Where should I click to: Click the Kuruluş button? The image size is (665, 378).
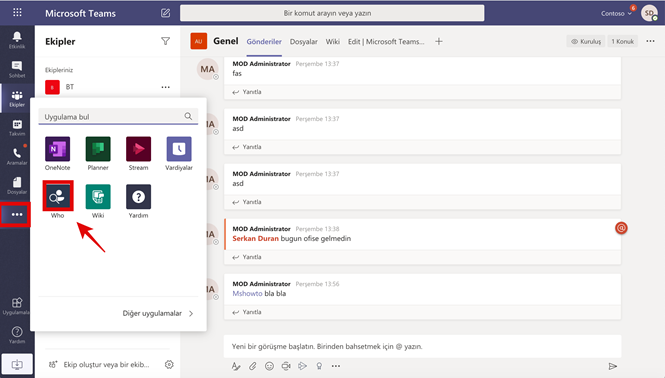click(x=586, y=41)
